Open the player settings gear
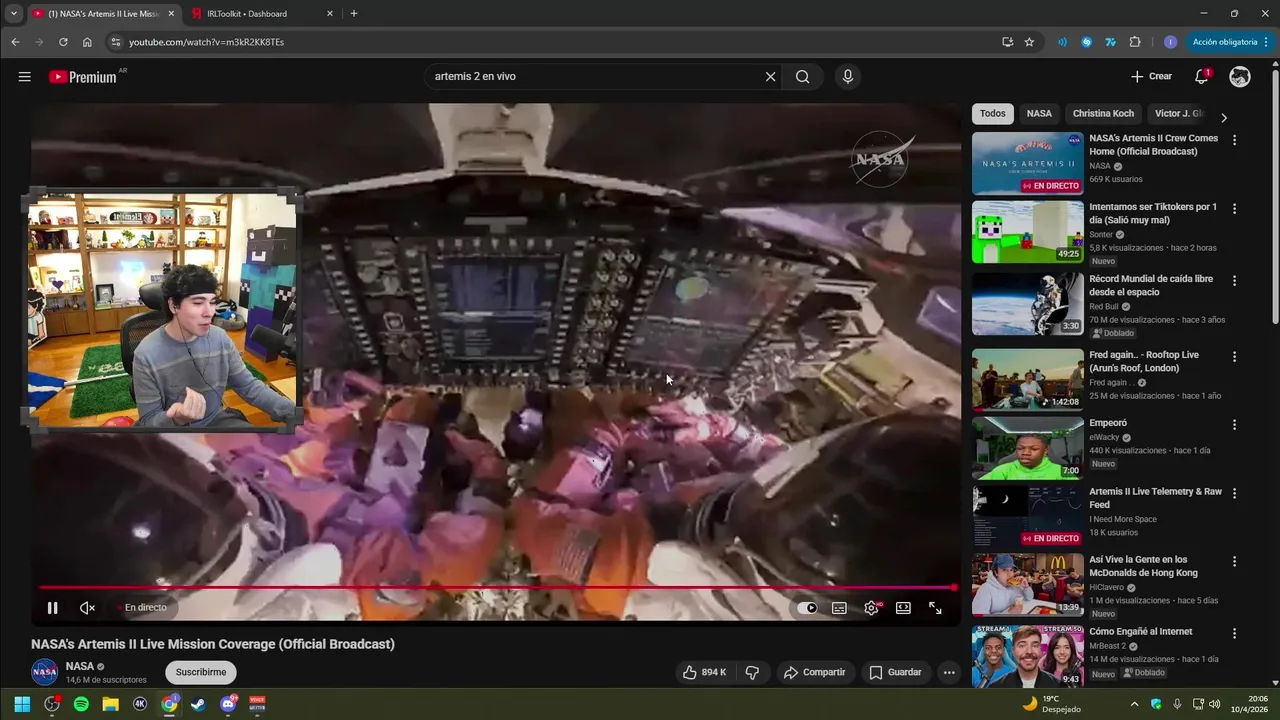The height and width of the screenshot is (720, 1280). click(872, 608)
